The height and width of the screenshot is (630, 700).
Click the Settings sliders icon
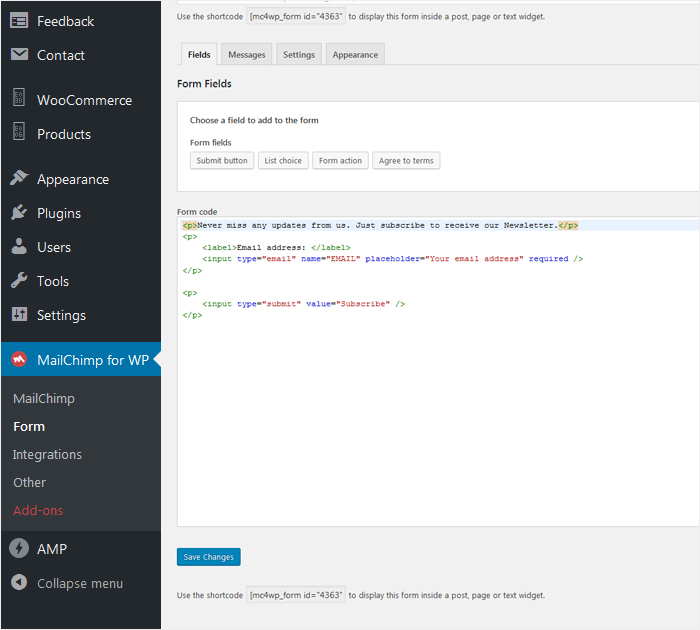point(19,314)
